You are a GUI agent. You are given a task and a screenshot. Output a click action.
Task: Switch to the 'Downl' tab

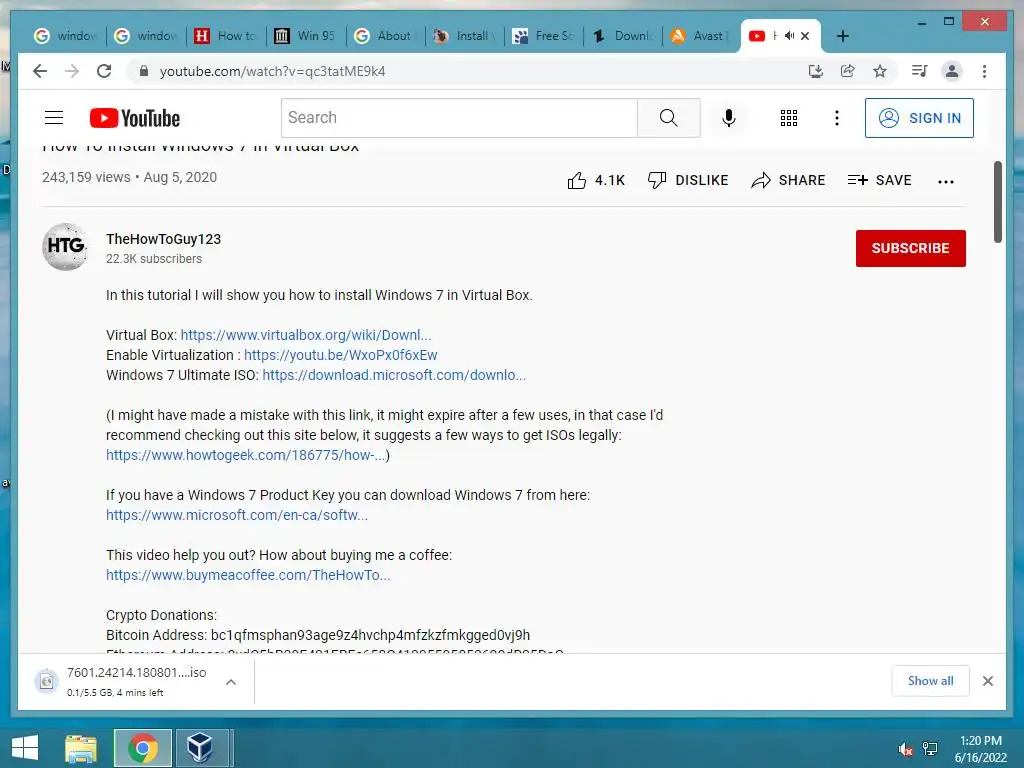624,36
